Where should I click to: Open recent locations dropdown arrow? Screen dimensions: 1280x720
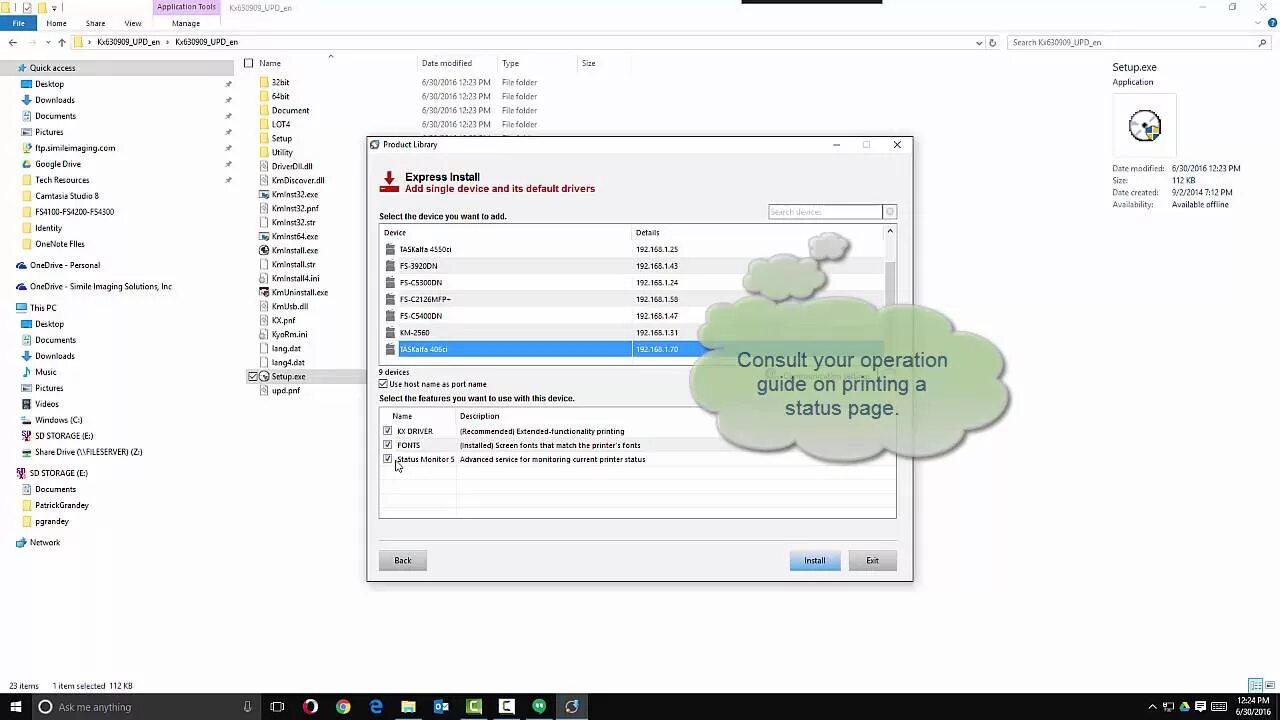(x=47, y=42)
